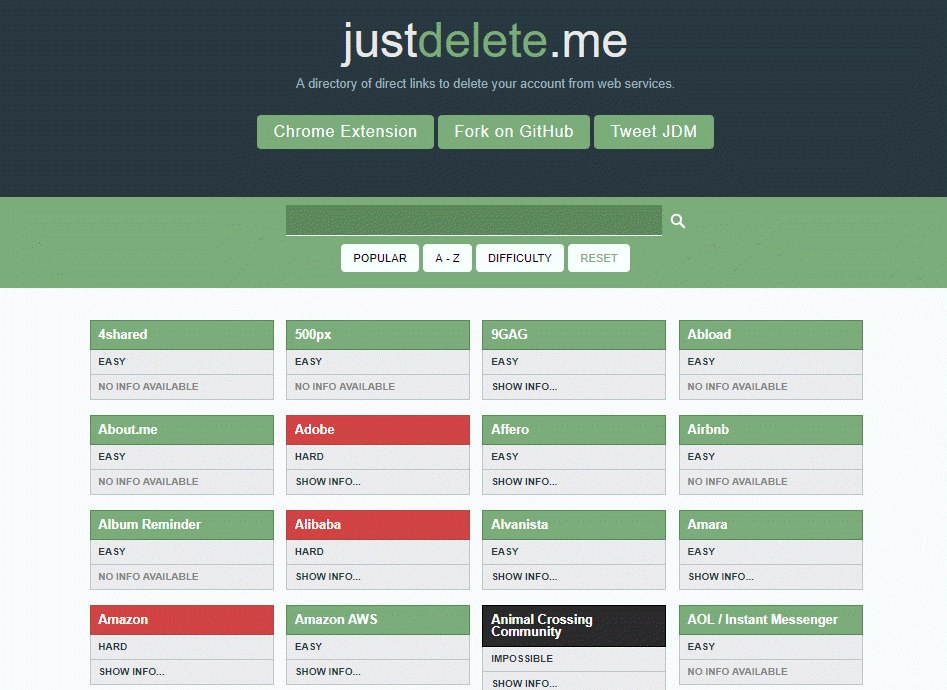Open the 9GAG deletion link
947x690 pixels.
click(x=574, y=335)
